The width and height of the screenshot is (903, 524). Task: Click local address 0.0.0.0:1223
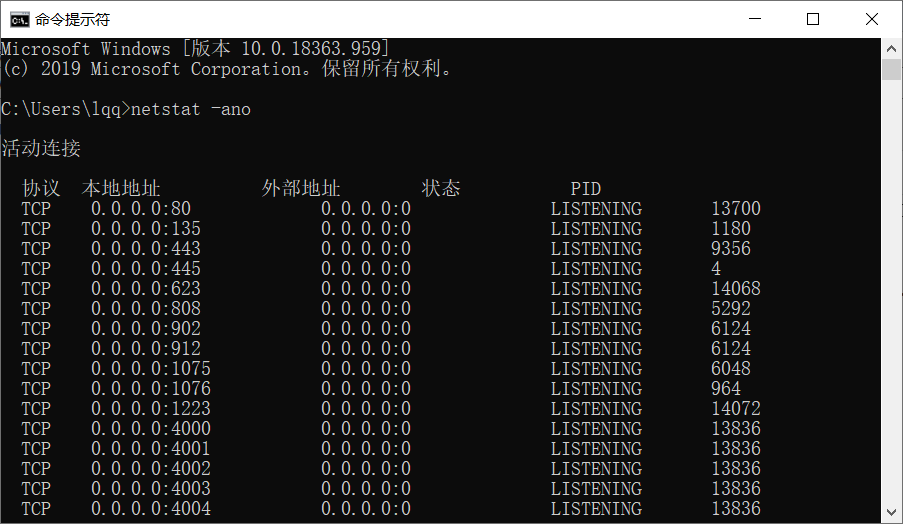[151, 409]
